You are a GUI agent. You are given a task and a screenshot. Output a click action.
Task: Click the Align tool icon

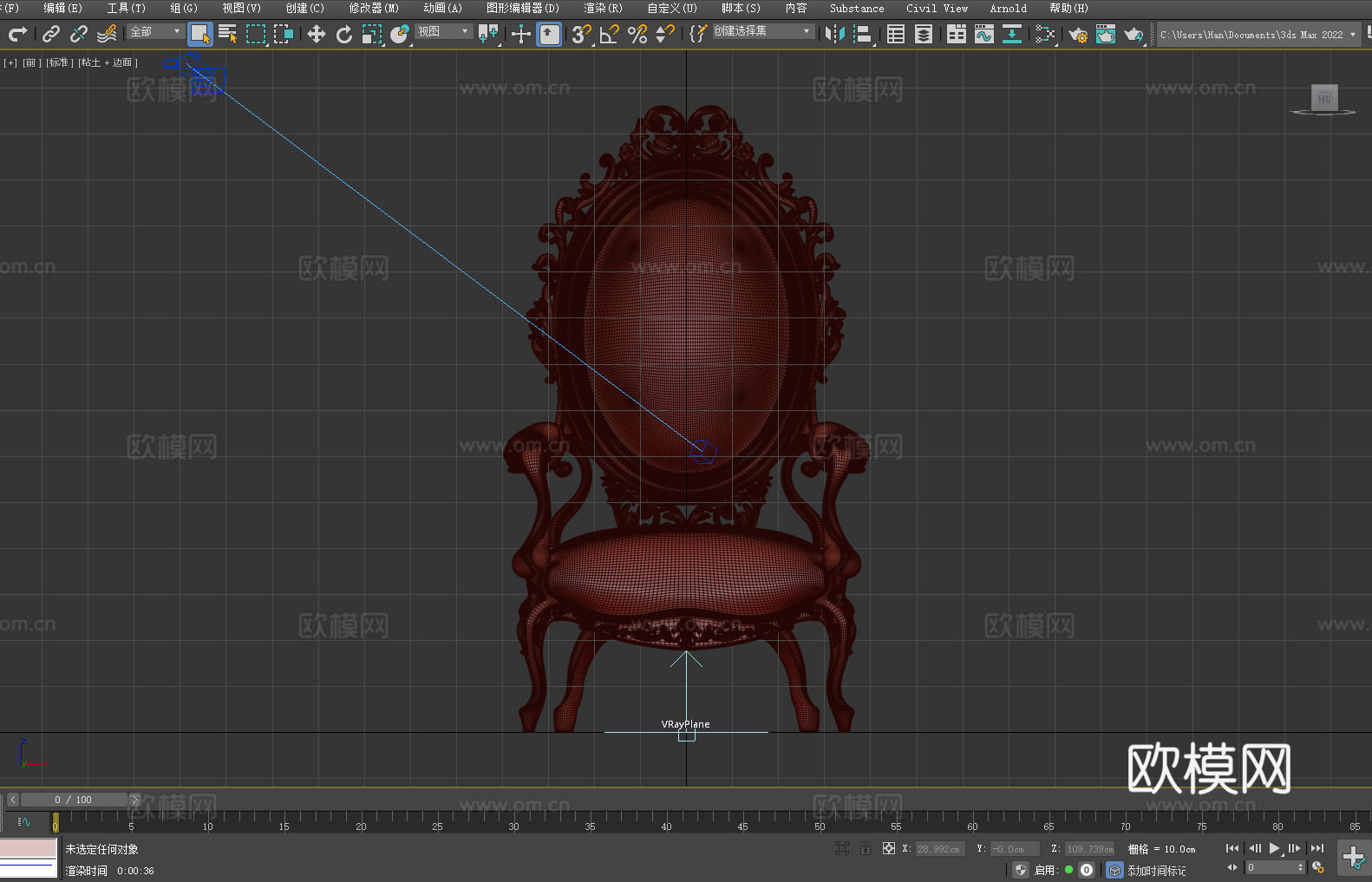coord(863,34)
